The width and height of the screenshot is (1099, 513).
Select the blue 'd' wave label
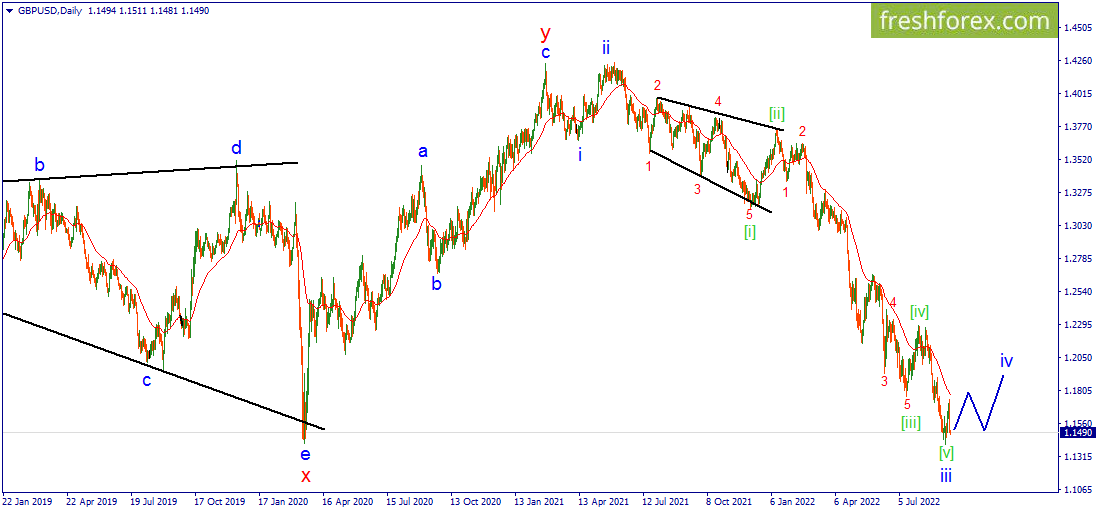[238, 148]
